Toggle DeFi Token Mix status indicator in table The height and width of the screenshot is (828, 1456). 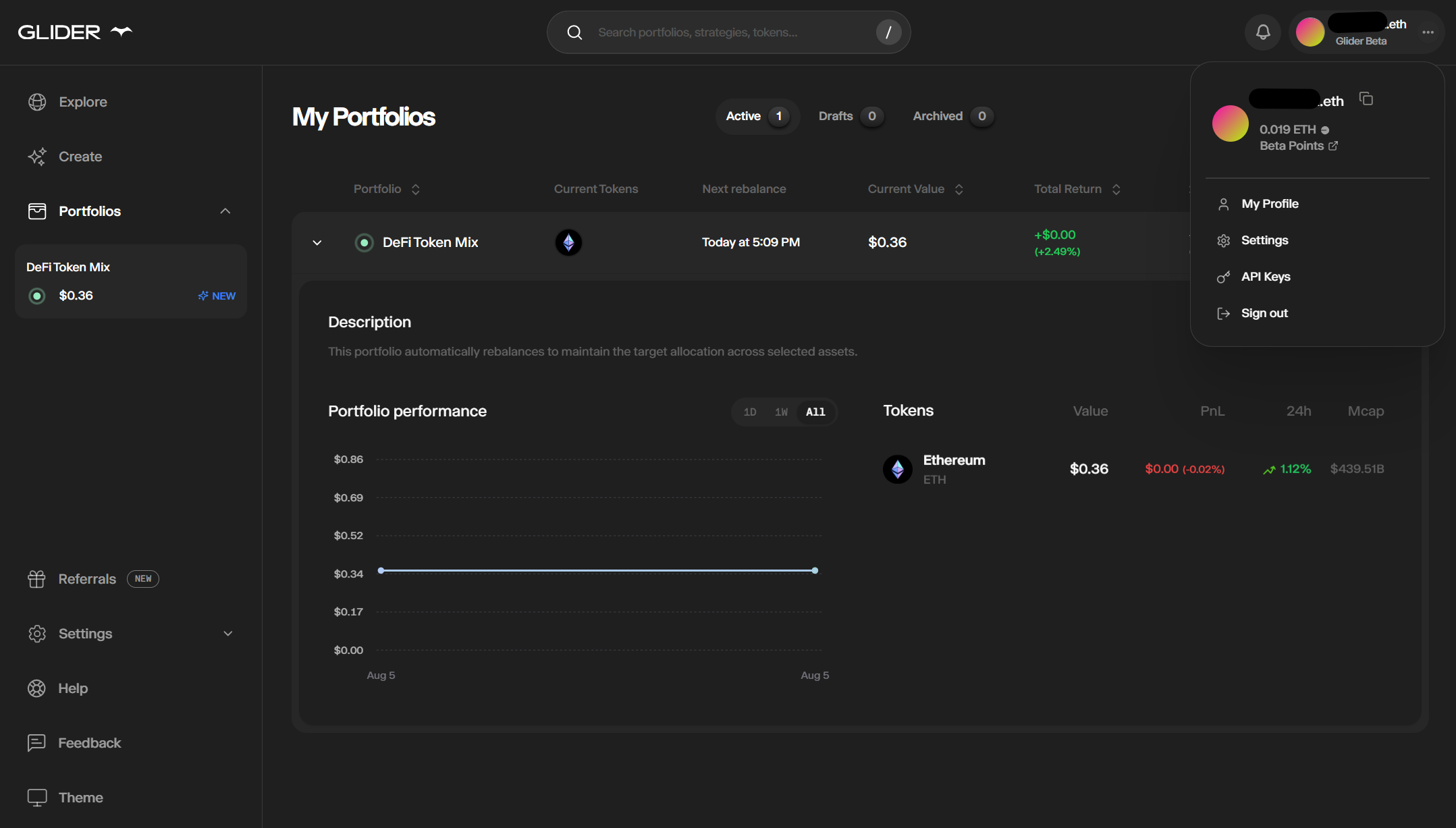tap(364, 242)
